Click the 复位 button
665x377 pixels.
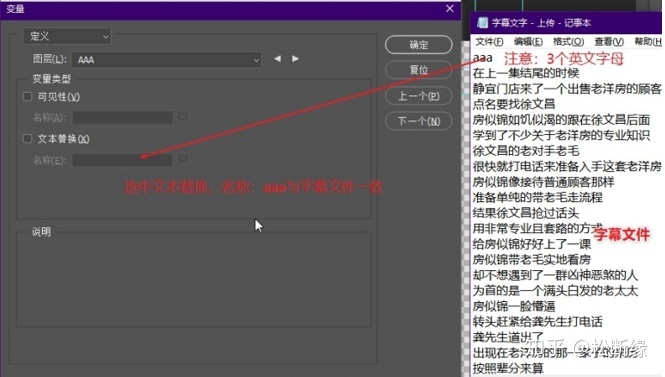point(418,70)
